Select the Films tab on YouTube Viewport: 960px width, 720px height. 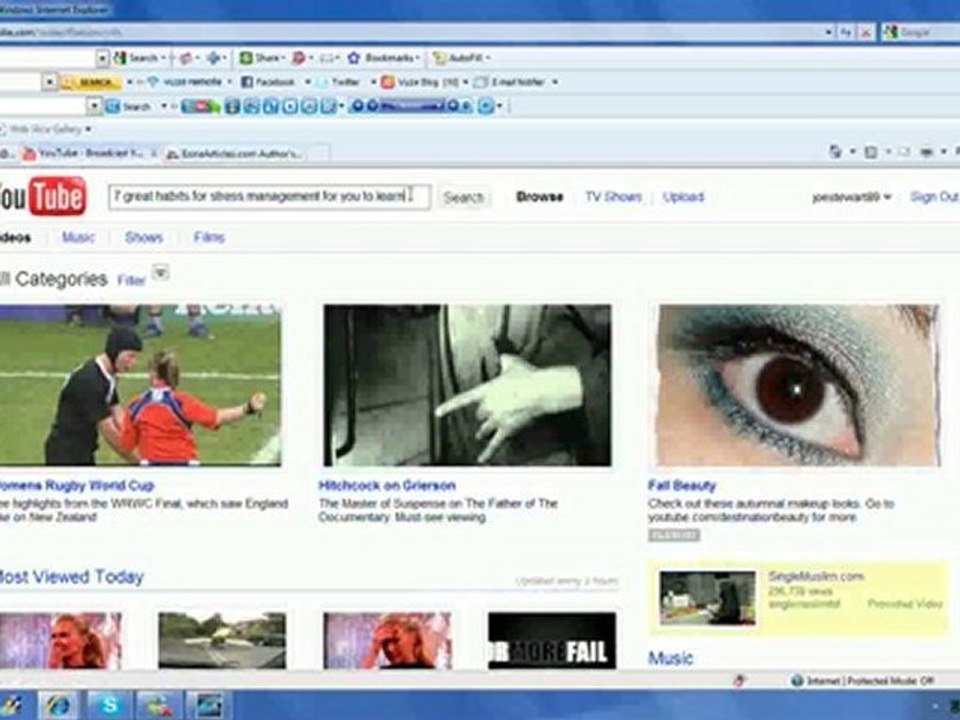(x=209, y=237)
